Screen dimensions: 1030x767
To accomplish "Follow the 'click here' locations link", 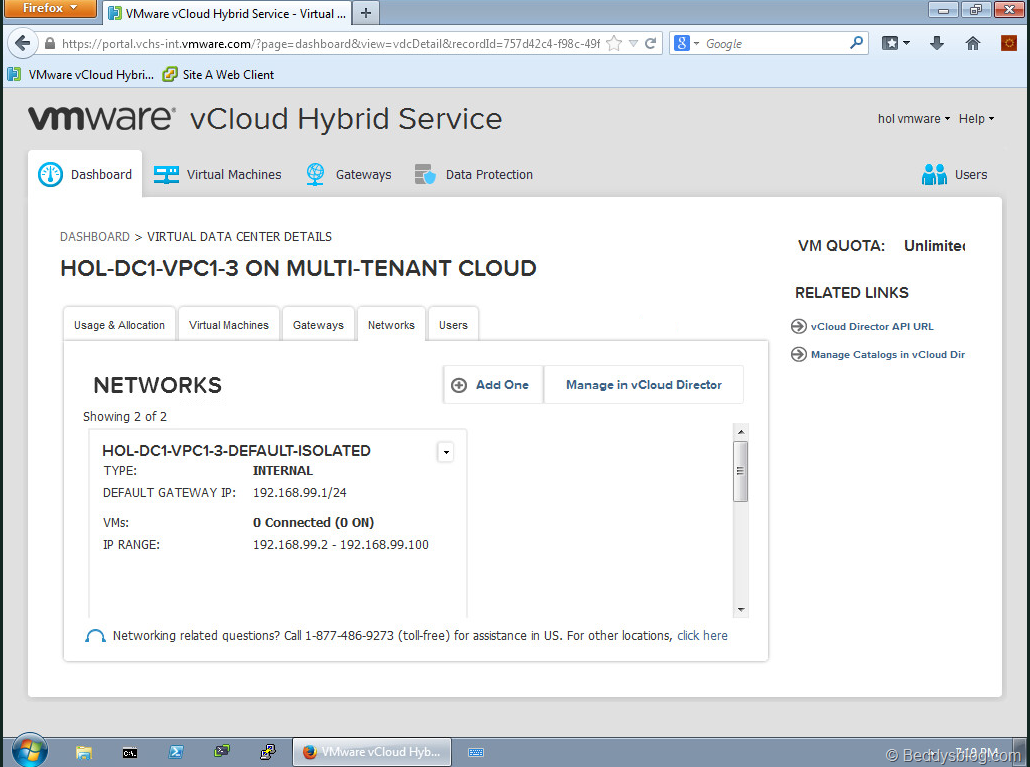I will click(x=702, y=636).
